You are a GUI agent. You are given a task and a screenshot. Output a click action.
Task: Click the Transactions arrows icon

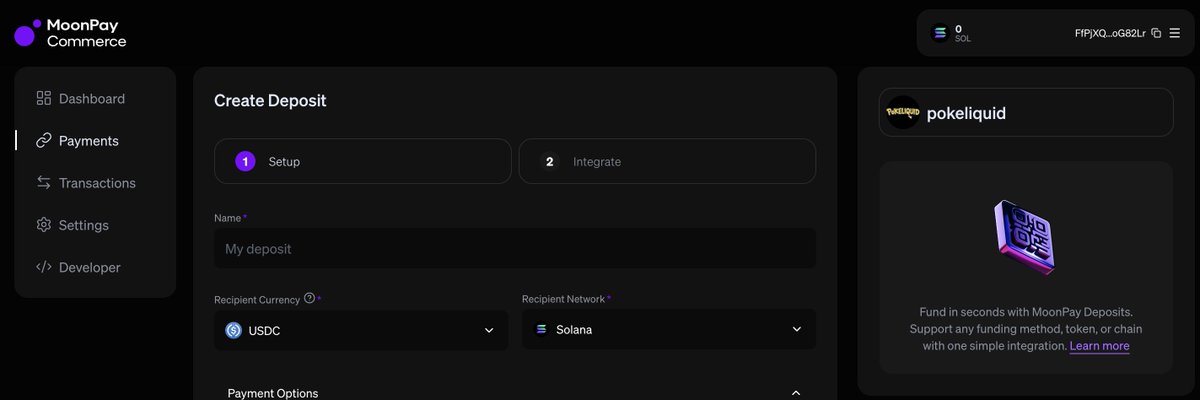point(43,182)
